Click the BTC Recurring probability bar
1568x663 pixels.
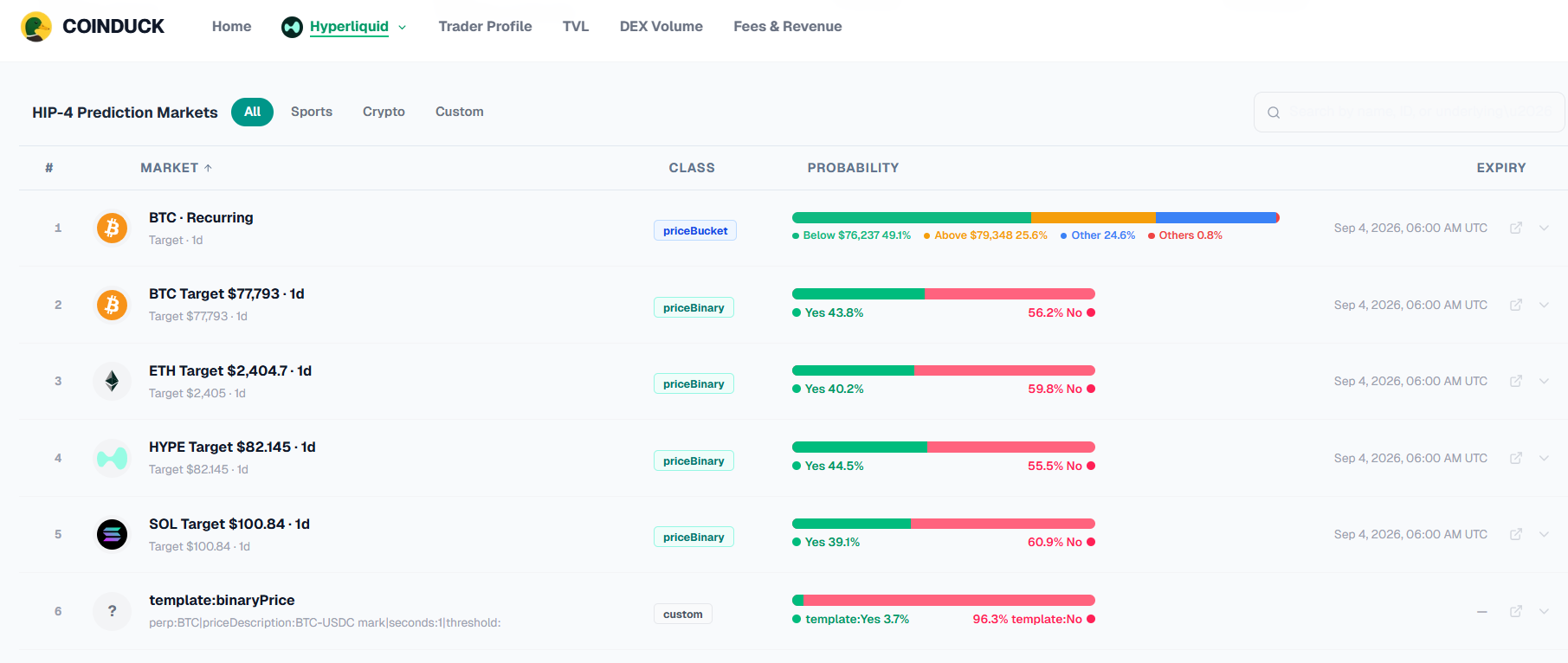coord(1036,218)
